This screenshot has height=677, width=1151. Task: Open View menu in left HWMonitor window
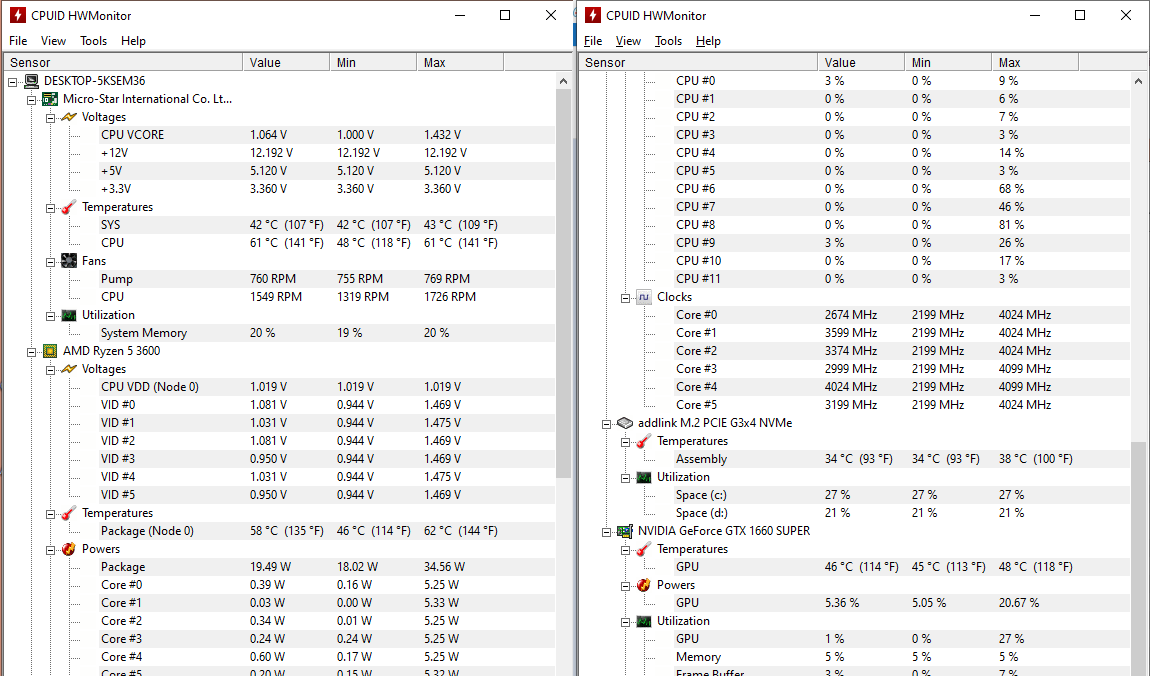click(x=53, y=41)
